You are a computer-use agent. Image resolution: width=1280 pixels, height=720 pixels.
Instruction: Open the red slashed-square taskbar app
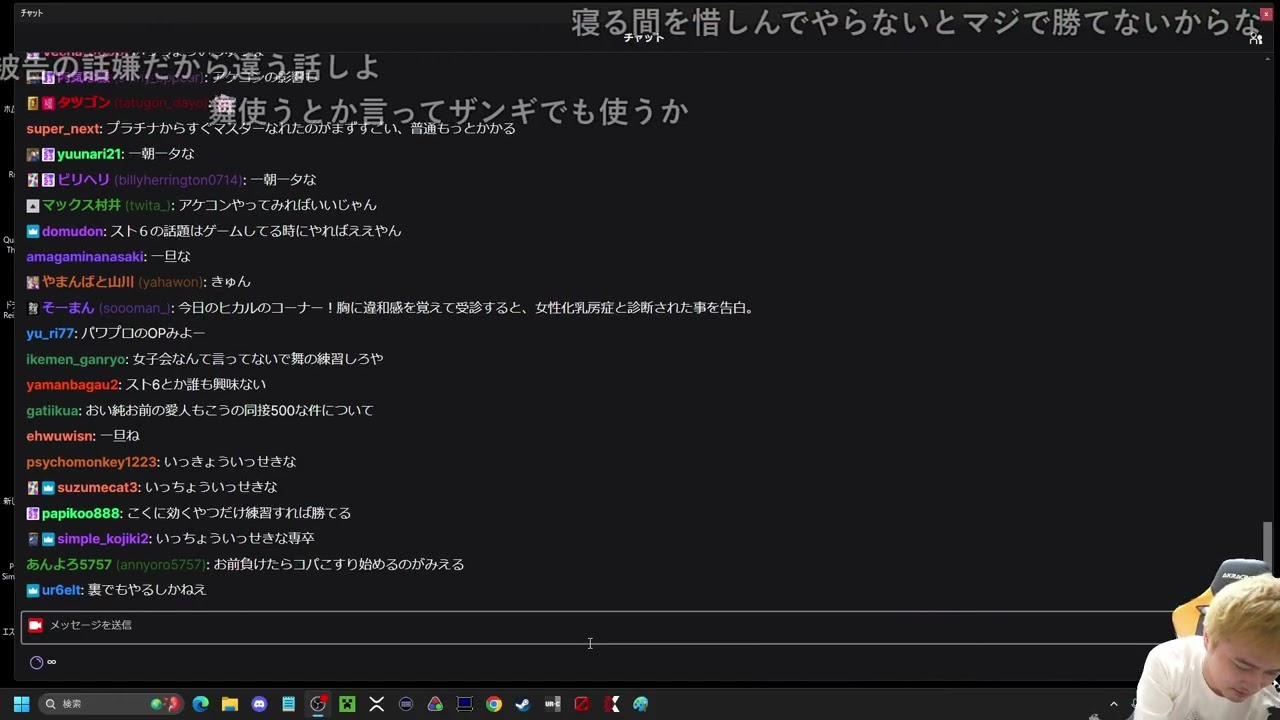582,704
